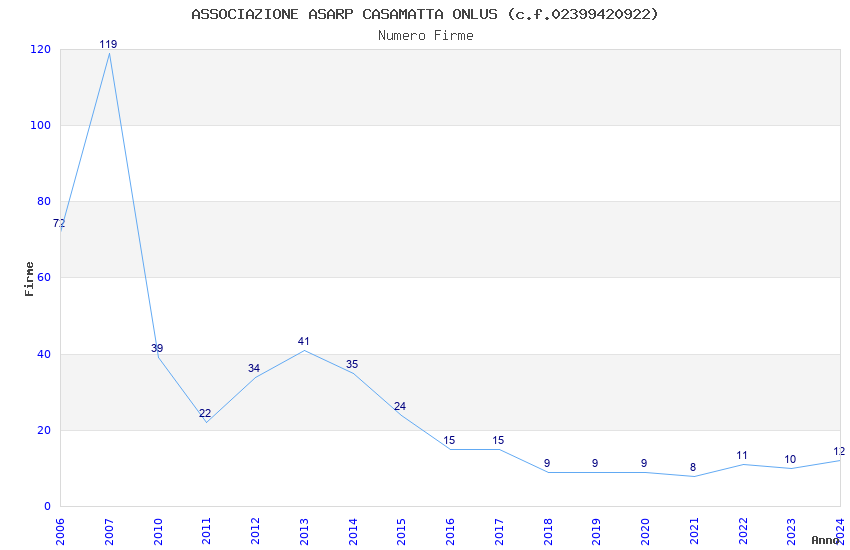
Task: Click the y-axis value 0
Action: (x=47, y=507)
